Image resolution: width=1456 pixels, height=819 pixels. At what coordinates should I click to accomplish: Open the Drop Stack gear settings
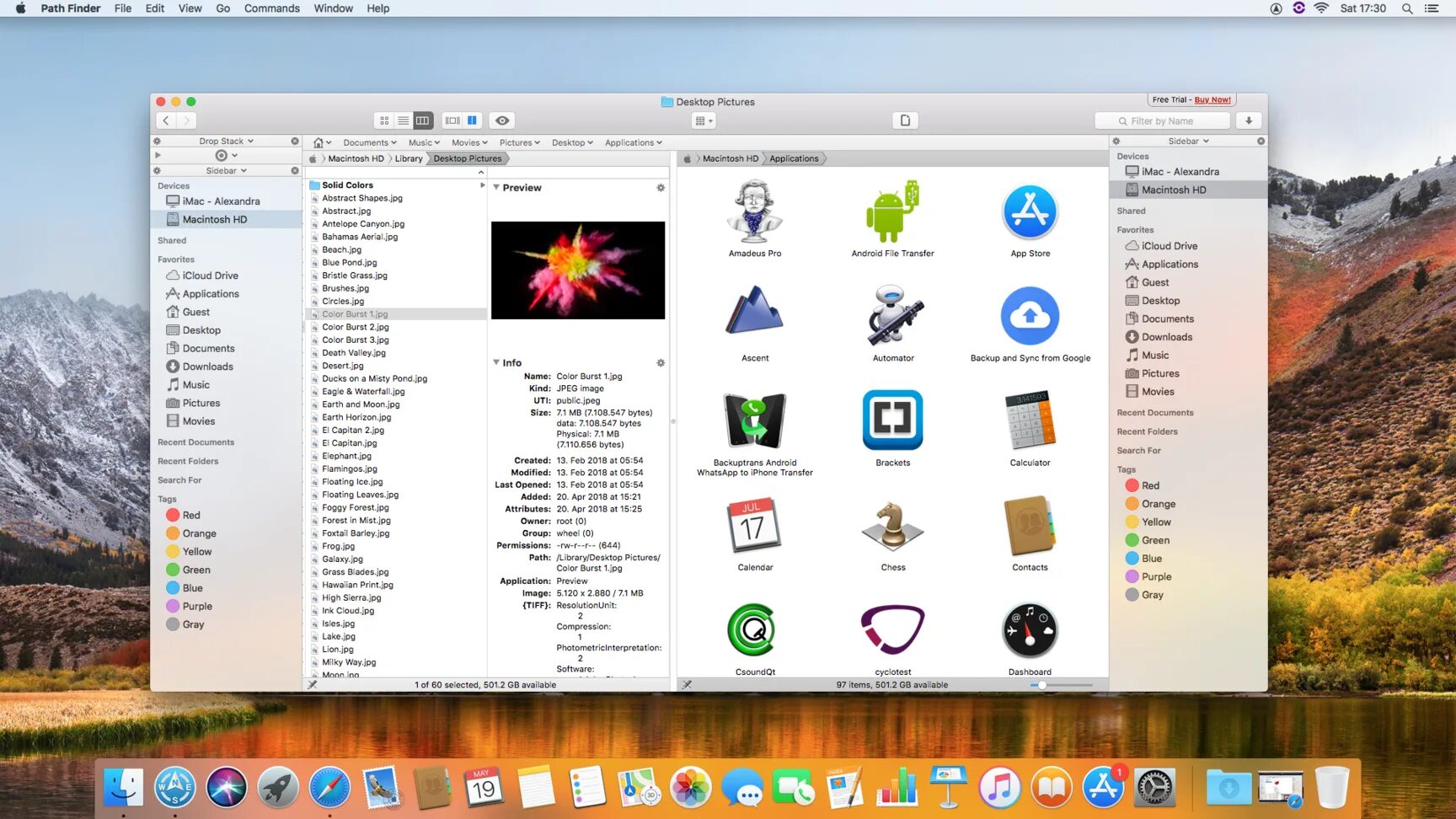point(157,142)
